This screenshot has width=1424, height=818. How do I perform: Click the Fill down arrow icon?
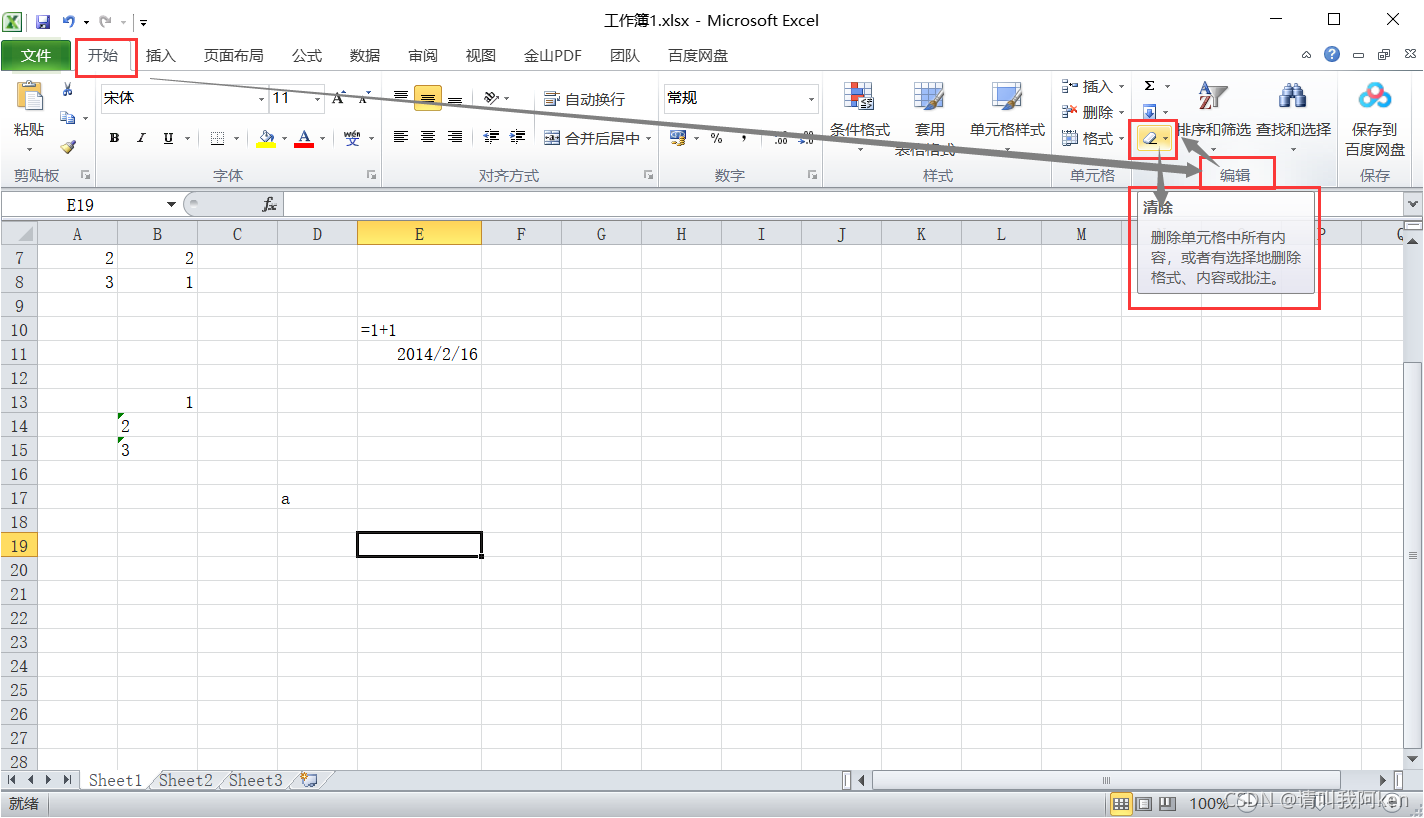1150,112
